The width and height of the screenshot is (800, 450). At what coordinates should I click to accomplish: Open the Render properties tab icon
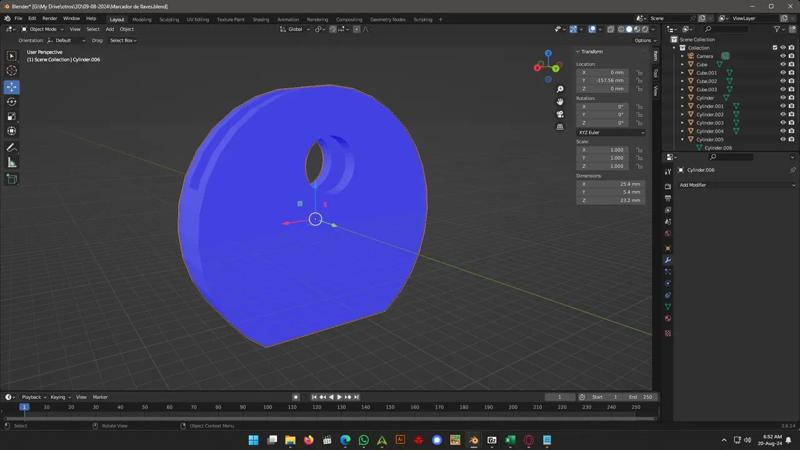[668, 186]
